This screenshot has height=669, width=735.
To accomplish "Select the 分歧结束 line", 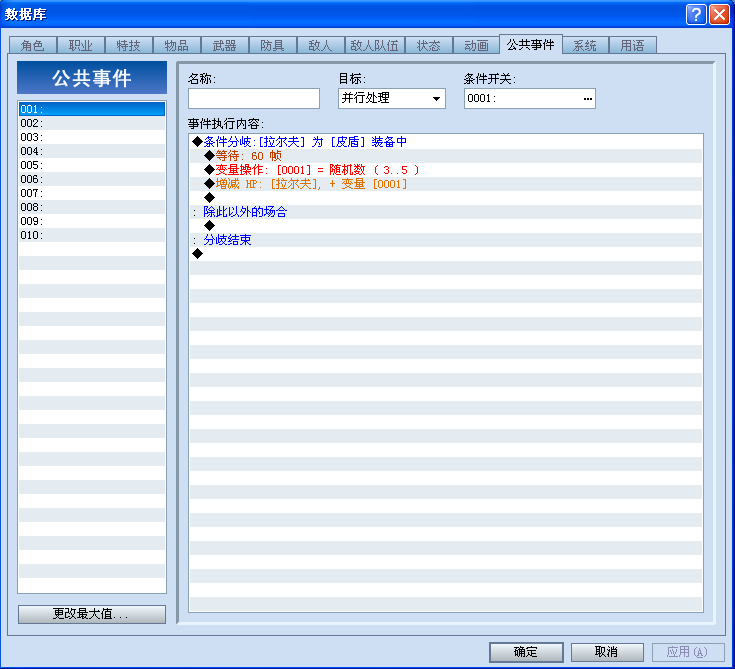I will tap(446, 240).
